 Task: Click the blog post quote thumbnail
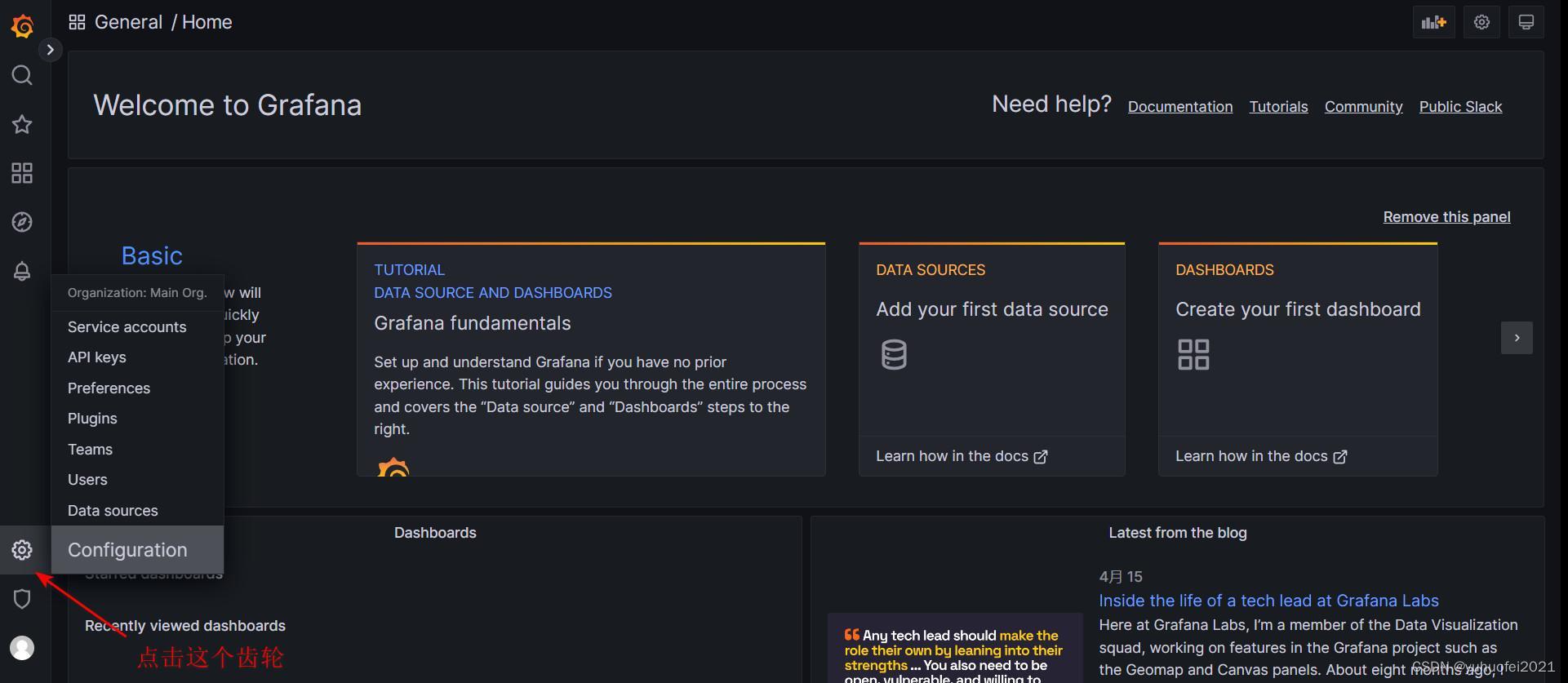[955, 648]
